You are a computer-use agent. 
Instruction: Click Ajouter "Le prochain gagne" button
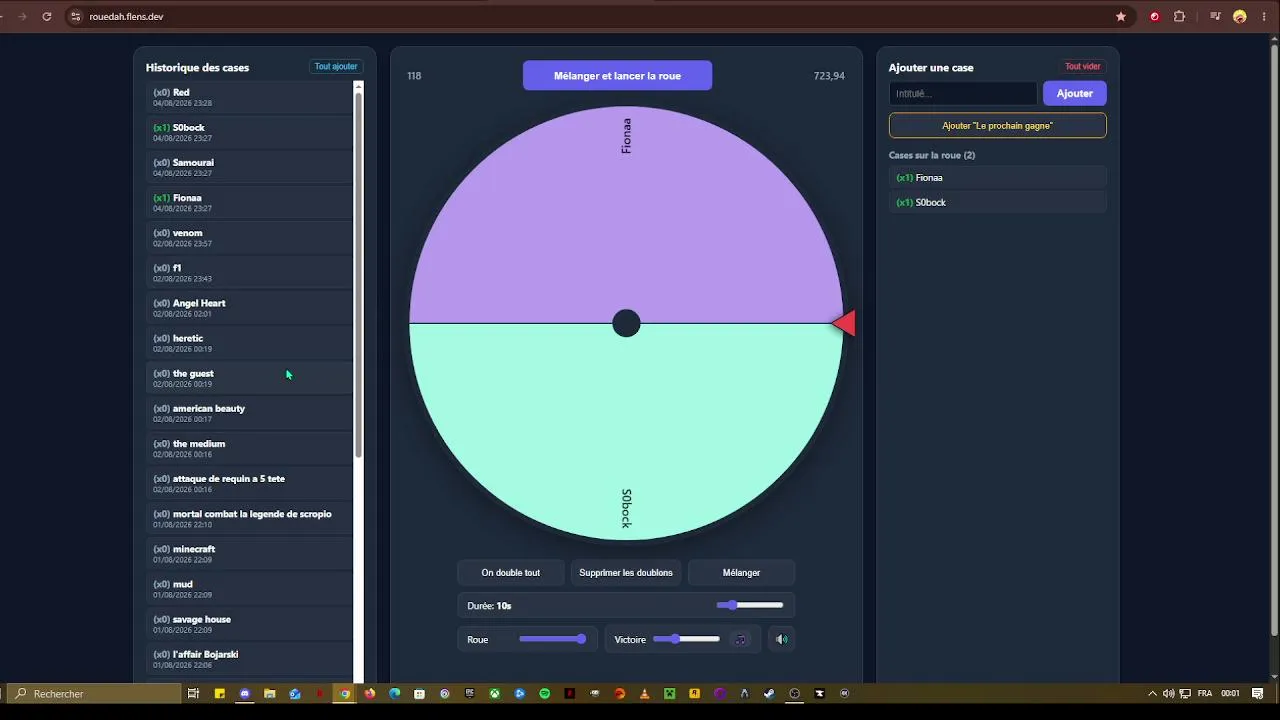997,126
